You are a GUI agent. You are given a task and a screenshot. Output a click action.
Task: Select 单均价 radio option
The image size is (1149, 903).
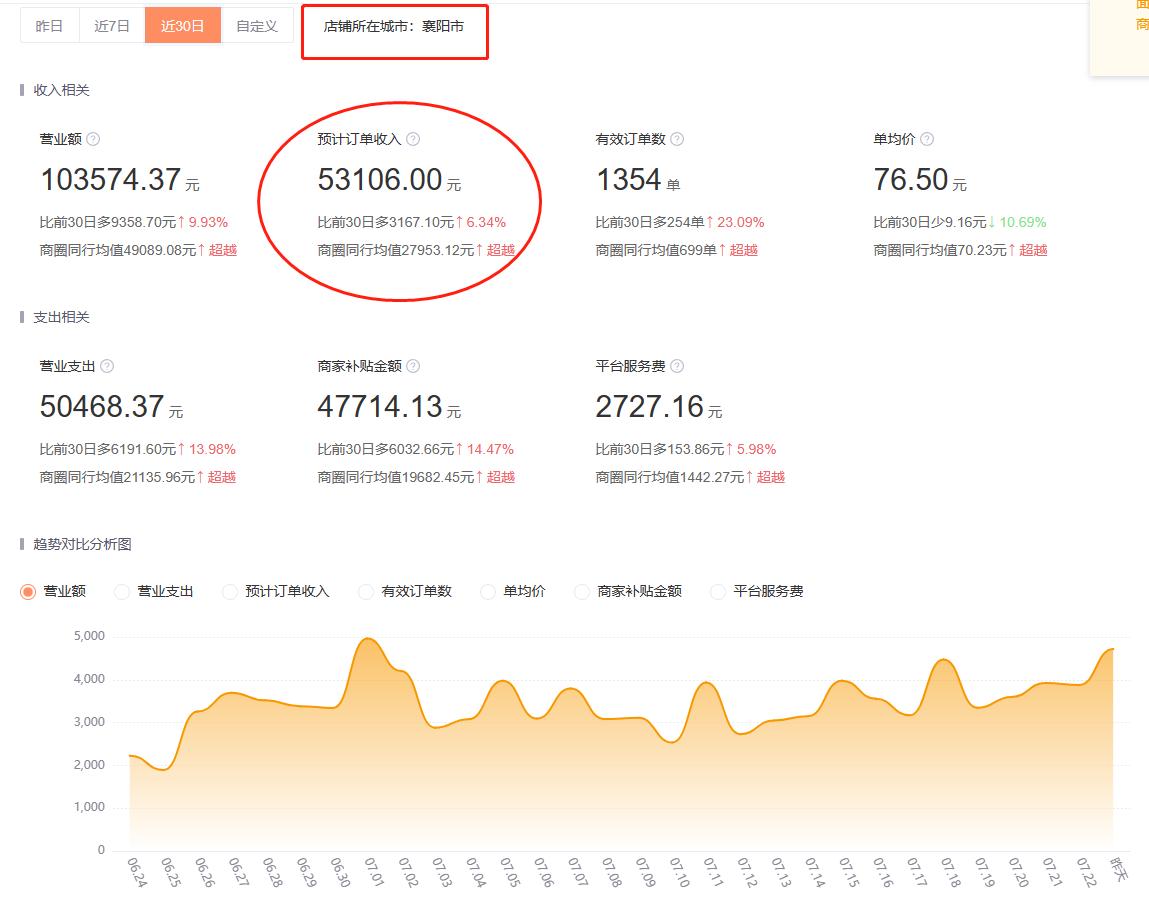(x=488, y=592)
